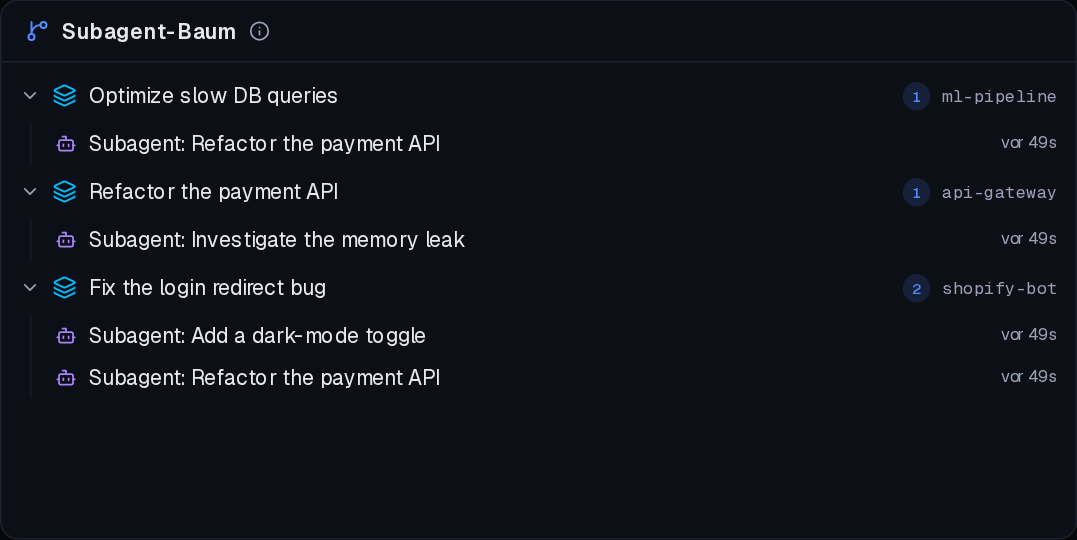Click the shopify-bot project label
1077x540 pixels.
pyautogui.click(x=999, y=289)
